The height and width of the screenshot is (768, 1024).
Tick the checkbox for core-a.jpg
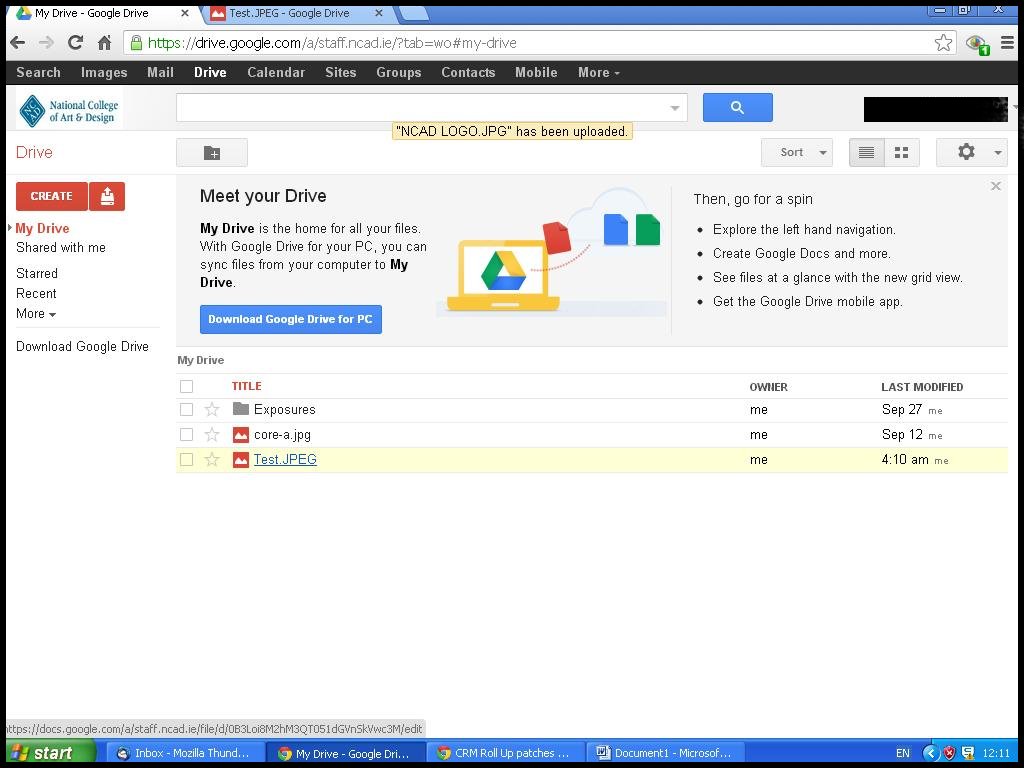(187, 435)
